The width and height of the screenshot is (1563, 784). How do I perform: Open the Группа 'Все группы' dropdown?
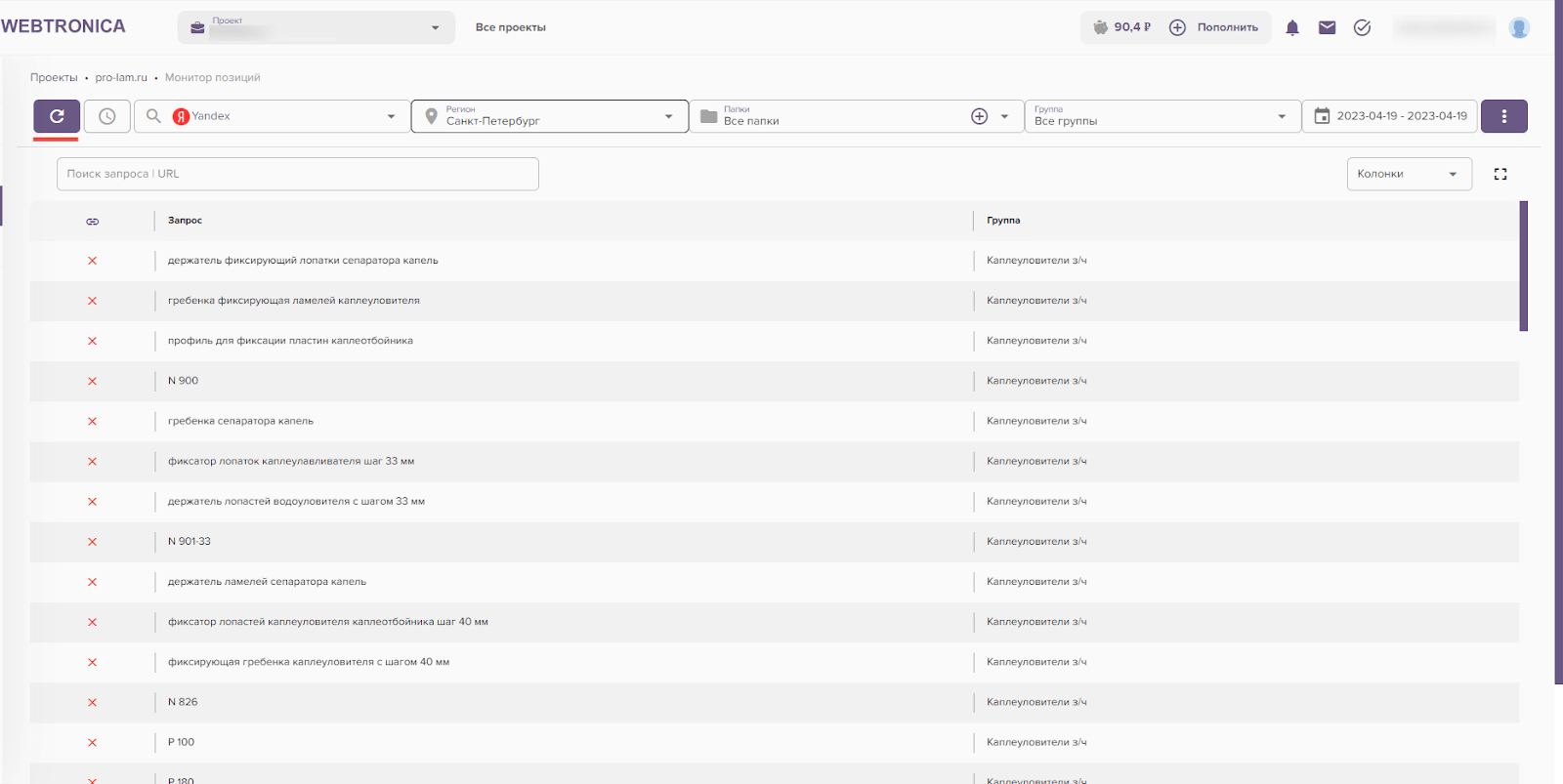point(1162,116)
